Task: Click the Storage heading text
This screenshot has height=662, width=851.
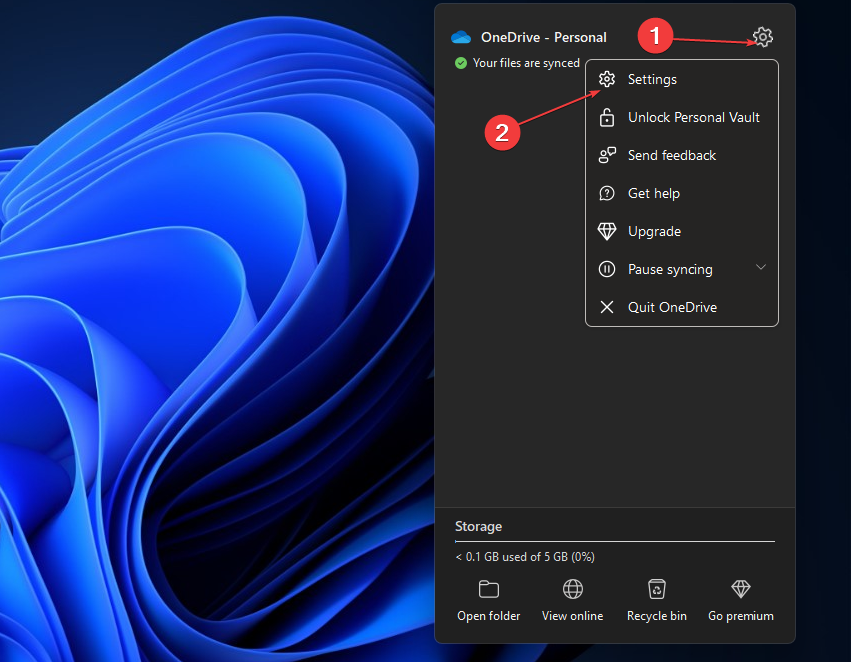Action: click(478, 526)
